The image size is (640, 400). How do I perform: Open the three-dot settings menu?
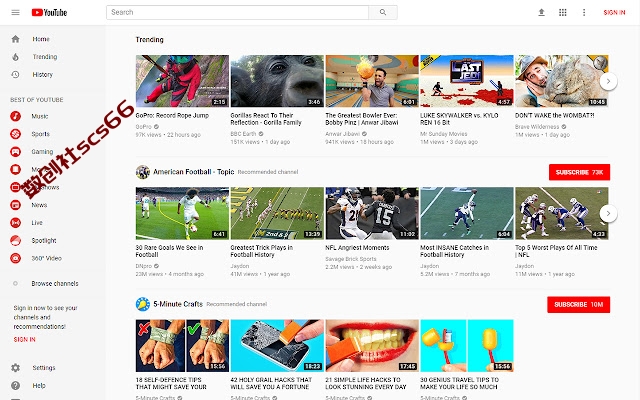click(x=584, y=12)
